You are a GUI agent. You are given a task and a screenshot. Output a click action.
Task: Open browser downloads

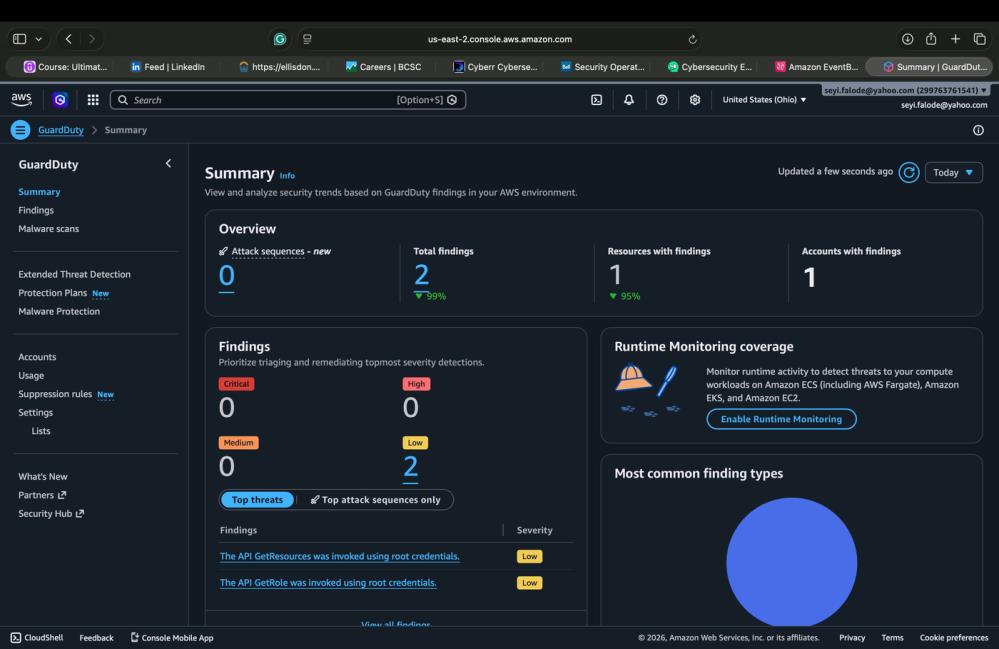(907, 39)
